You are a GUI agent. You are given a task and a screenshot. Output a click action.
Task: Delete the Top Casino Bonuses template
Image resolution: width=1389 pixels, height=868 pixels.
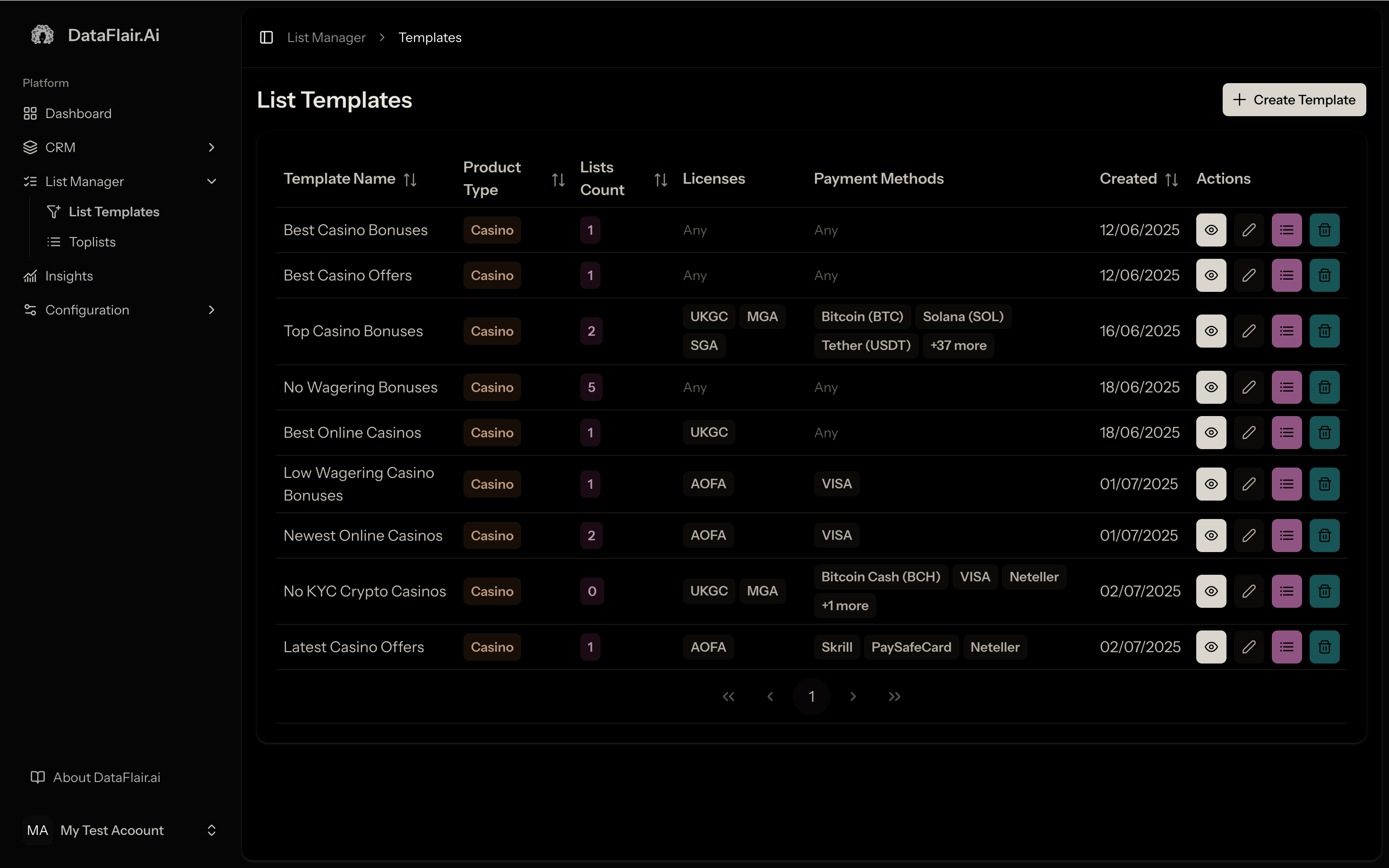tap(1324, 331)
